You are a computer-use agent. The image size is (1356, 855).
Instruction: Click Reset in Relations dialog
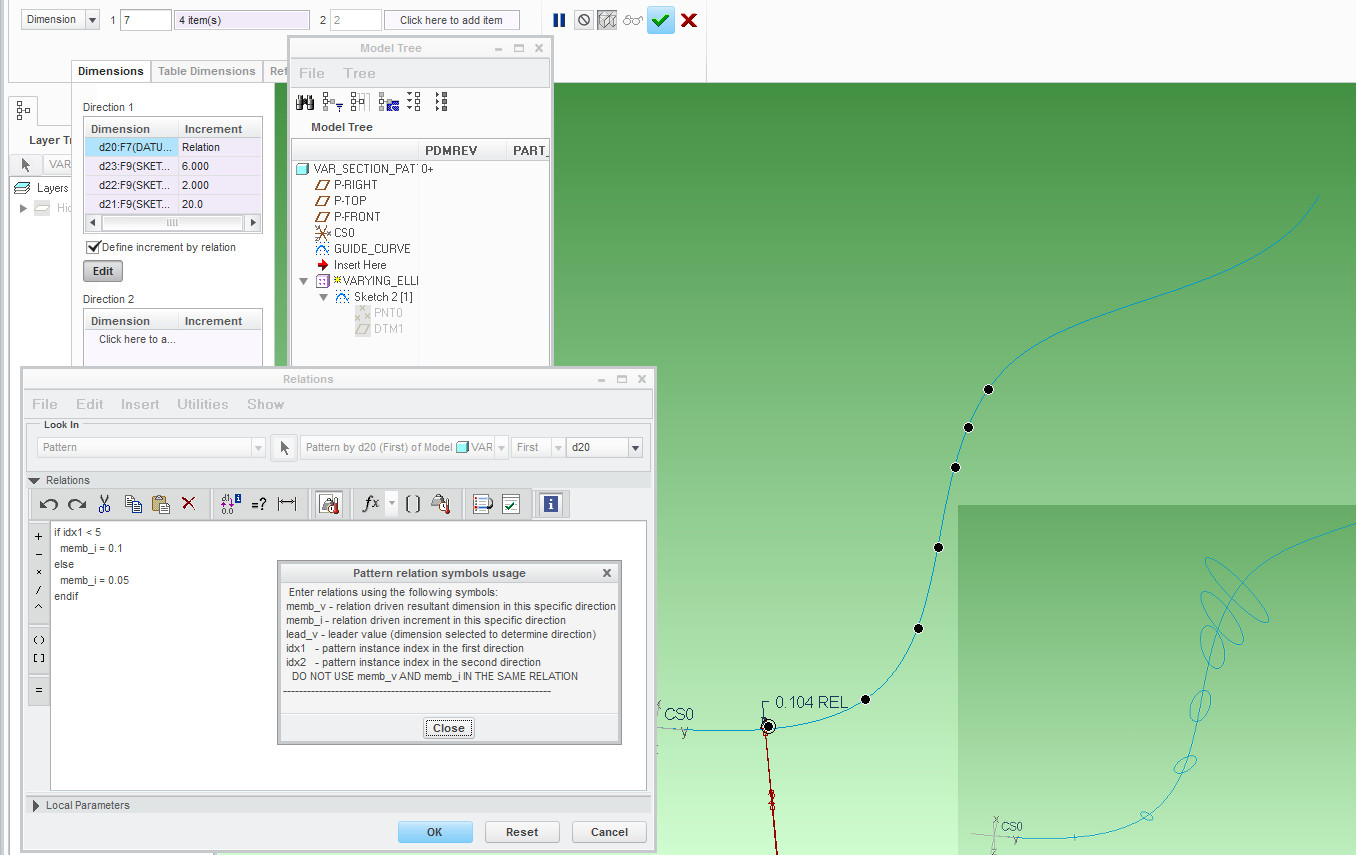pos(522,832)
